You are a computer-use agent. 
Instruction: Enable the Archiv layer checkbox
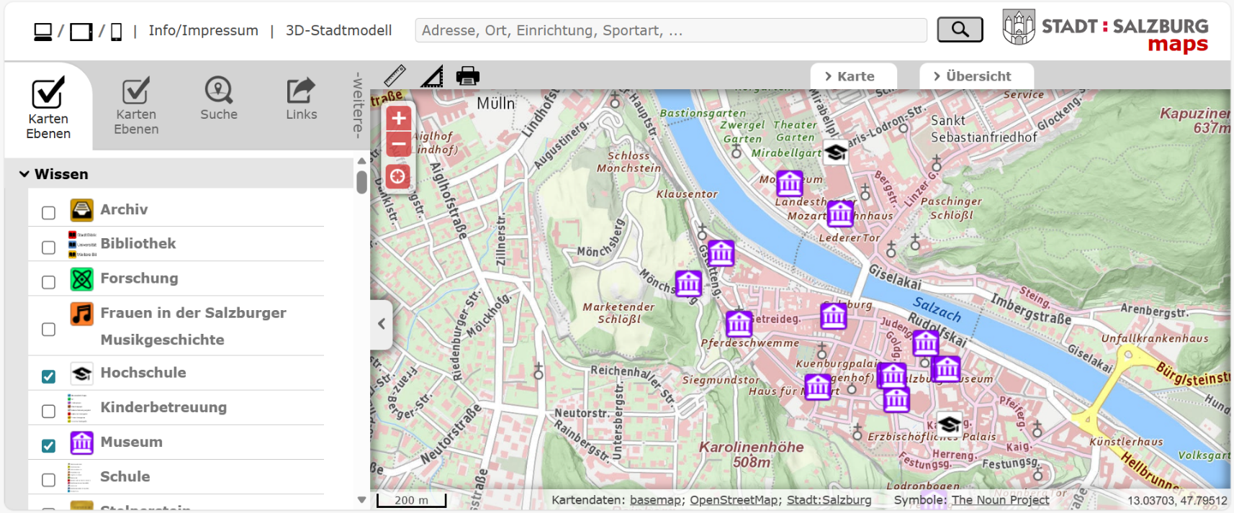[x=48, y=212]
